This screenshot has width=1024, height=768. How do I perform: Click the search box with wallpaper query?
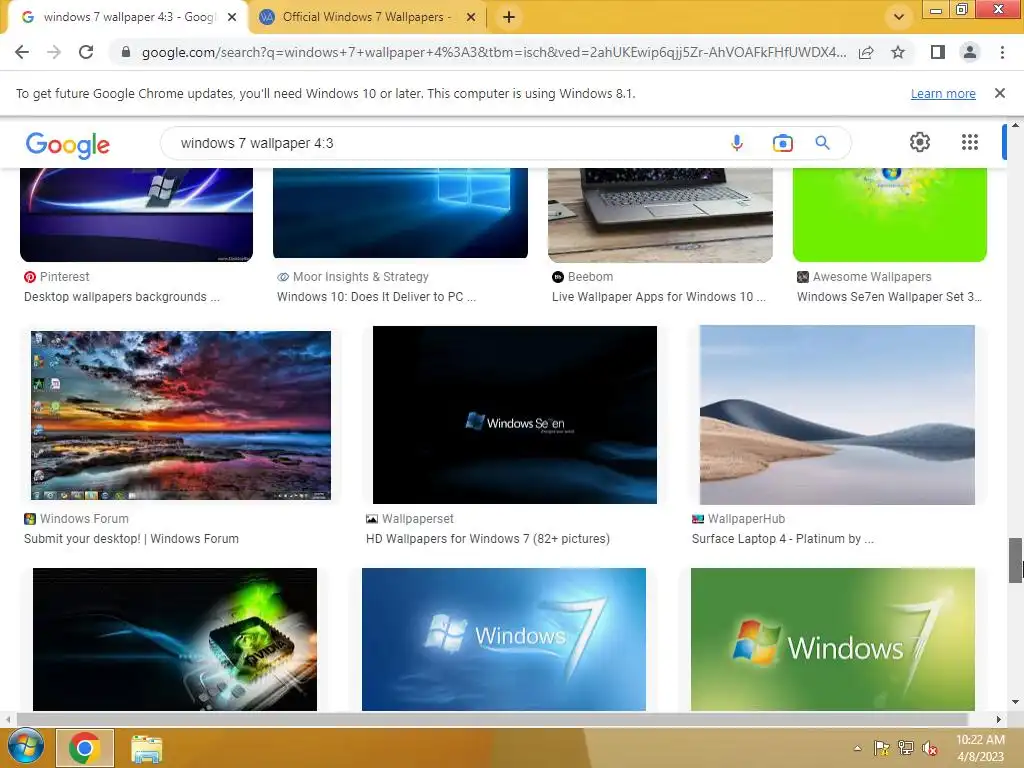pyautogui.click(x=444, y=143)
